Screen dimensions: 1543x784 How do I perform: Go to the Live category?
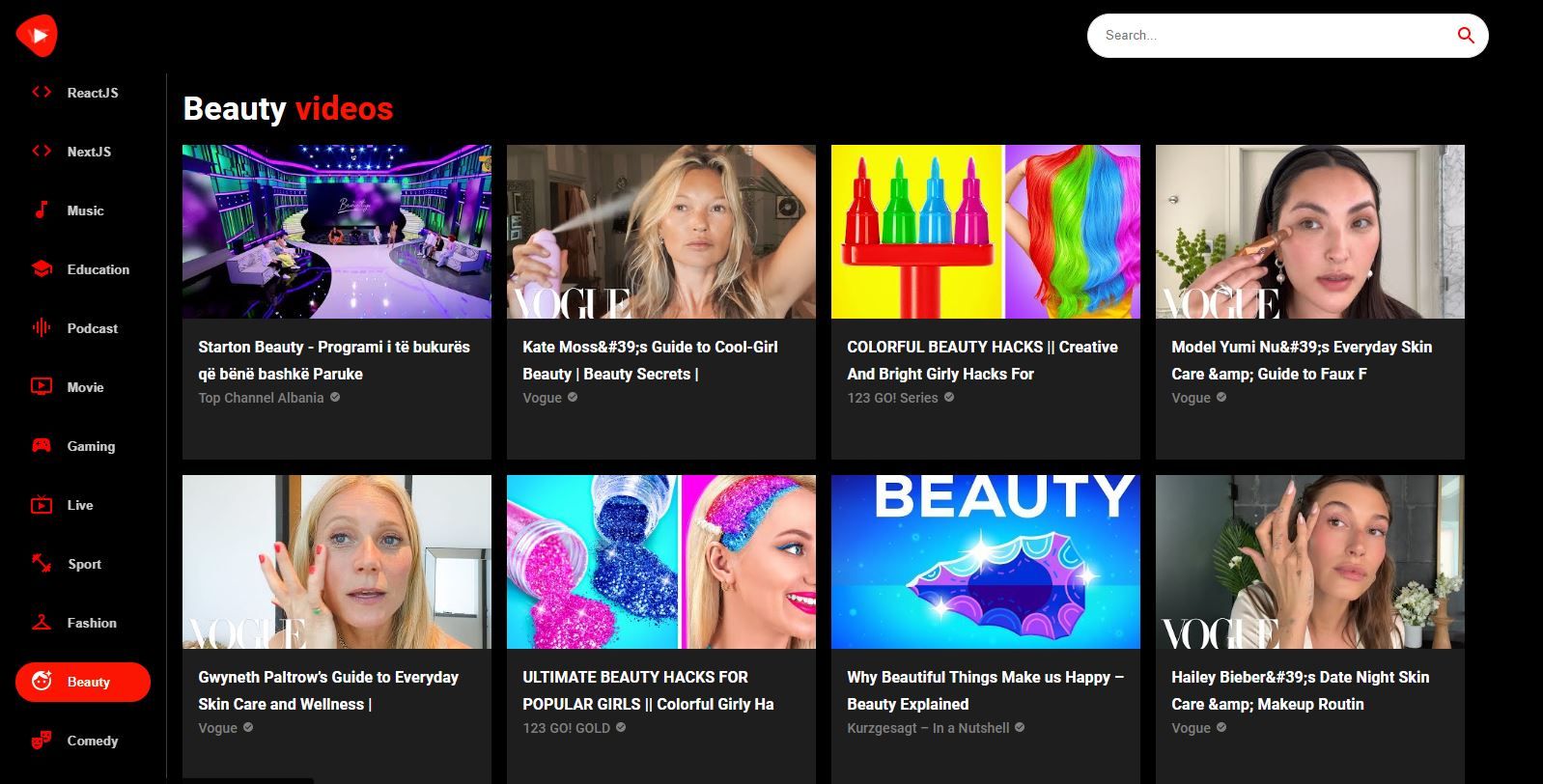[x=83, y=505]
